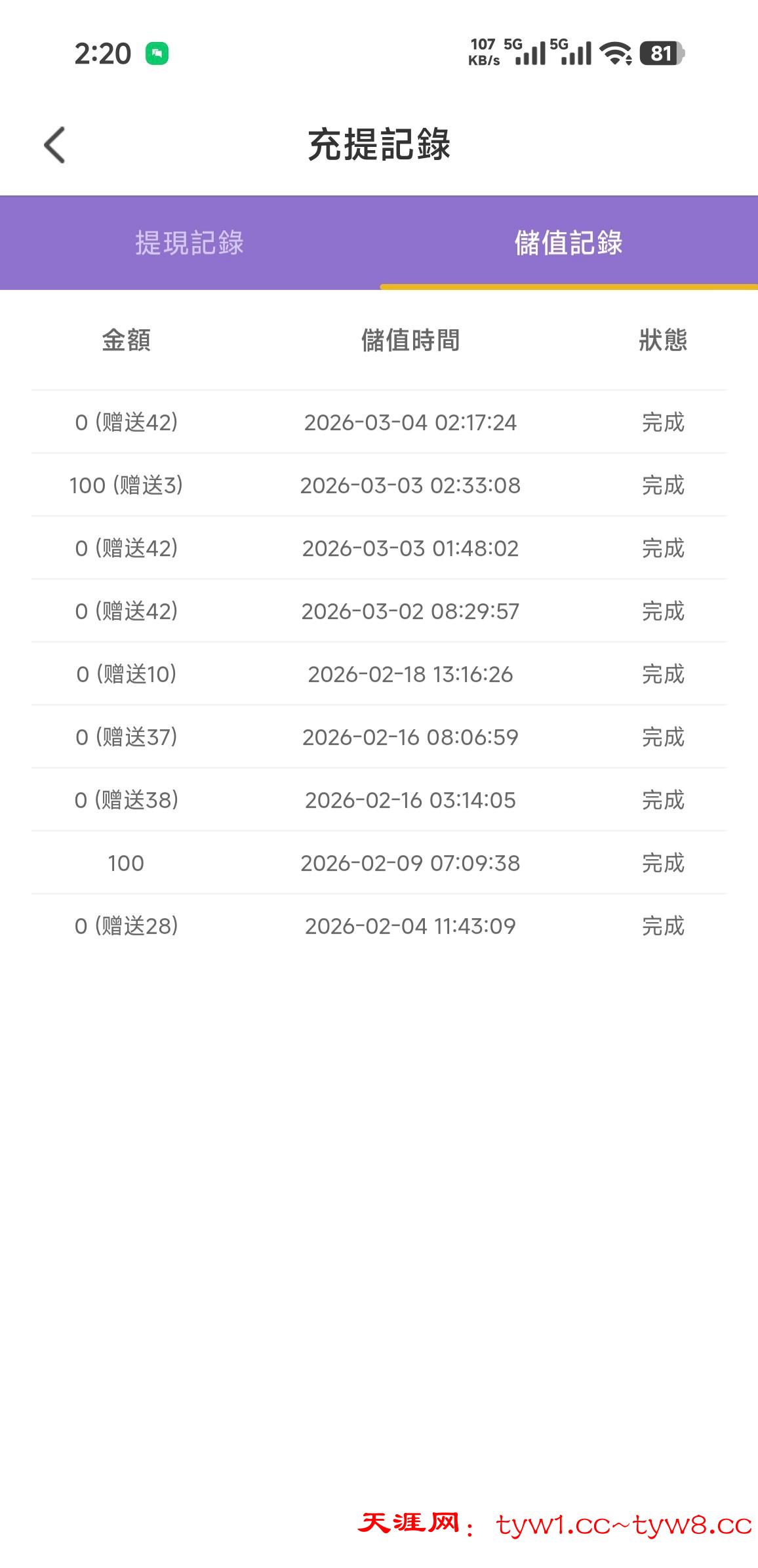Tap the back arrow icon
758x1568 pixels.
[55, 145]
